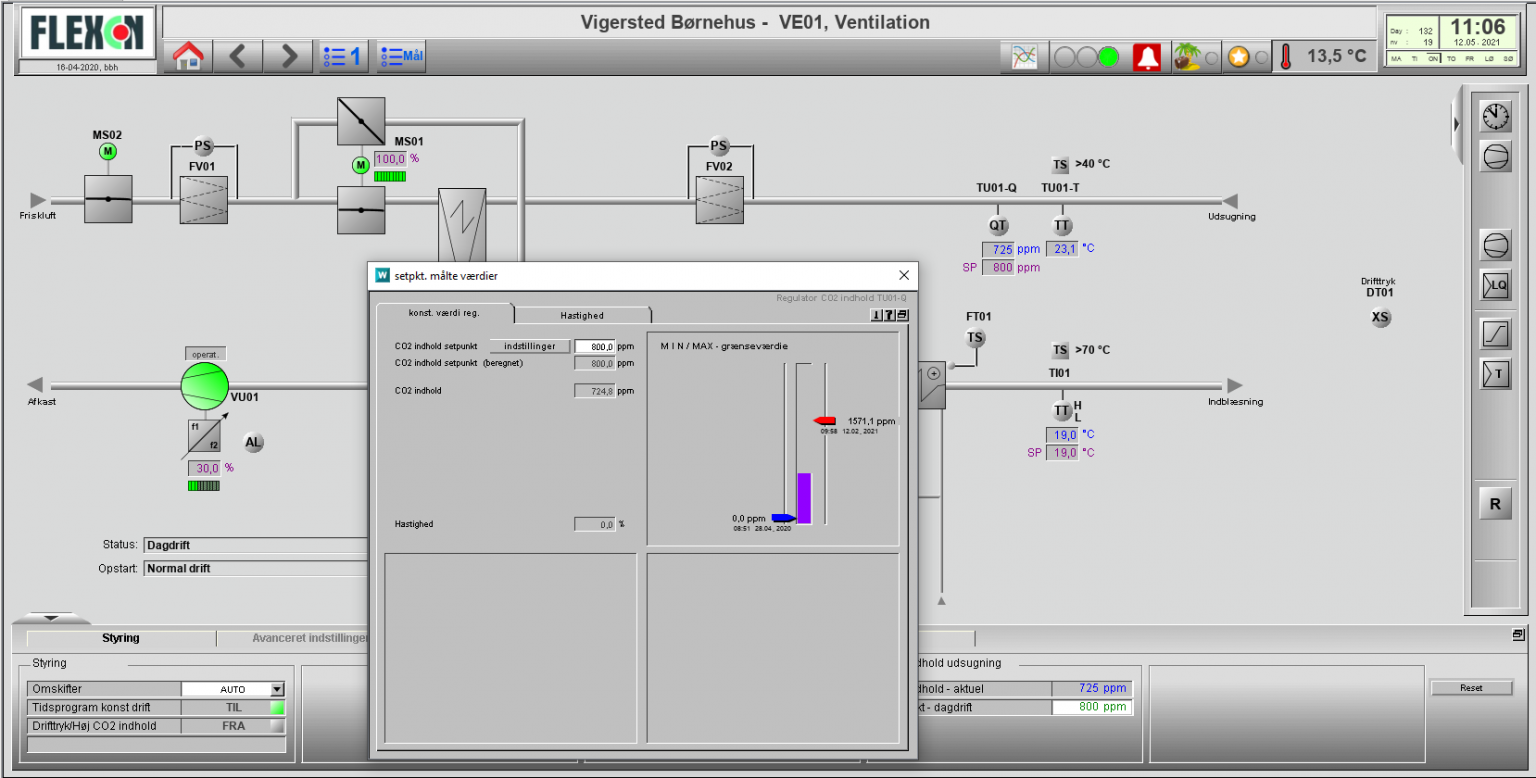The width and height of the screenshot is (1536, 778).
Task: Click the palm tree holiday icon
Action: point(1186,58)
